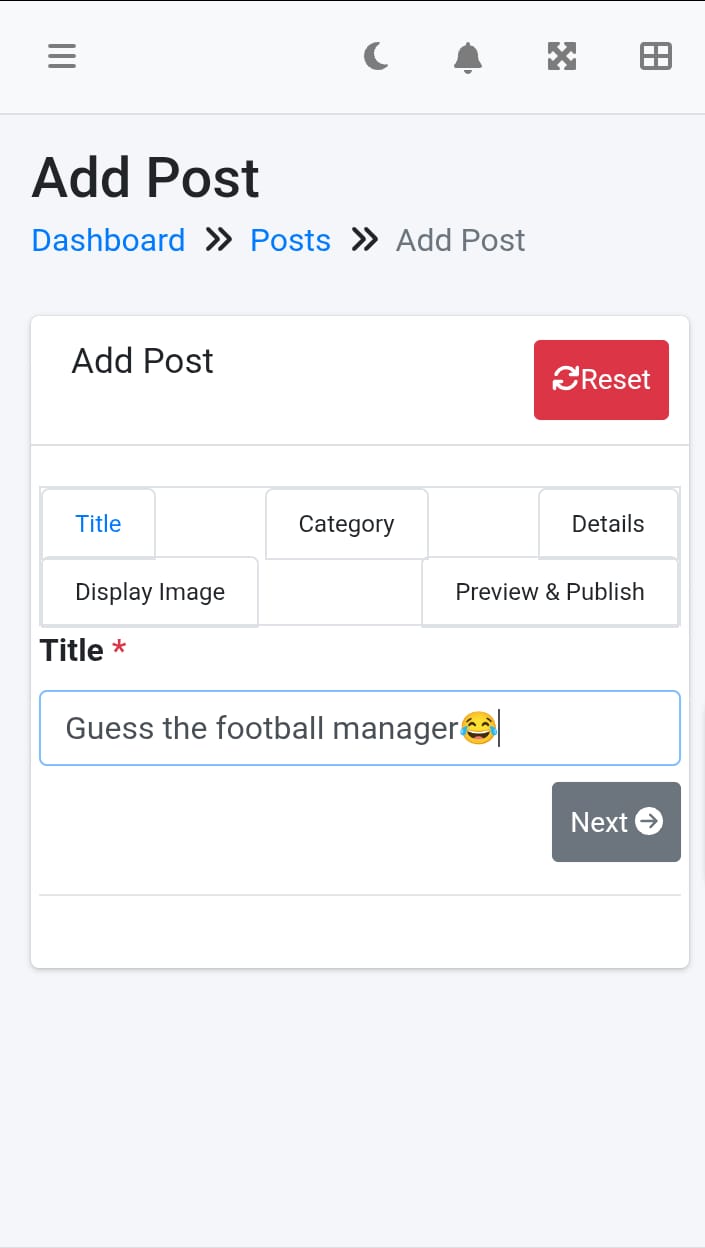Open the Details tab
The height and width of the screenshot is (1248, 705).
(x=608, y=523)
